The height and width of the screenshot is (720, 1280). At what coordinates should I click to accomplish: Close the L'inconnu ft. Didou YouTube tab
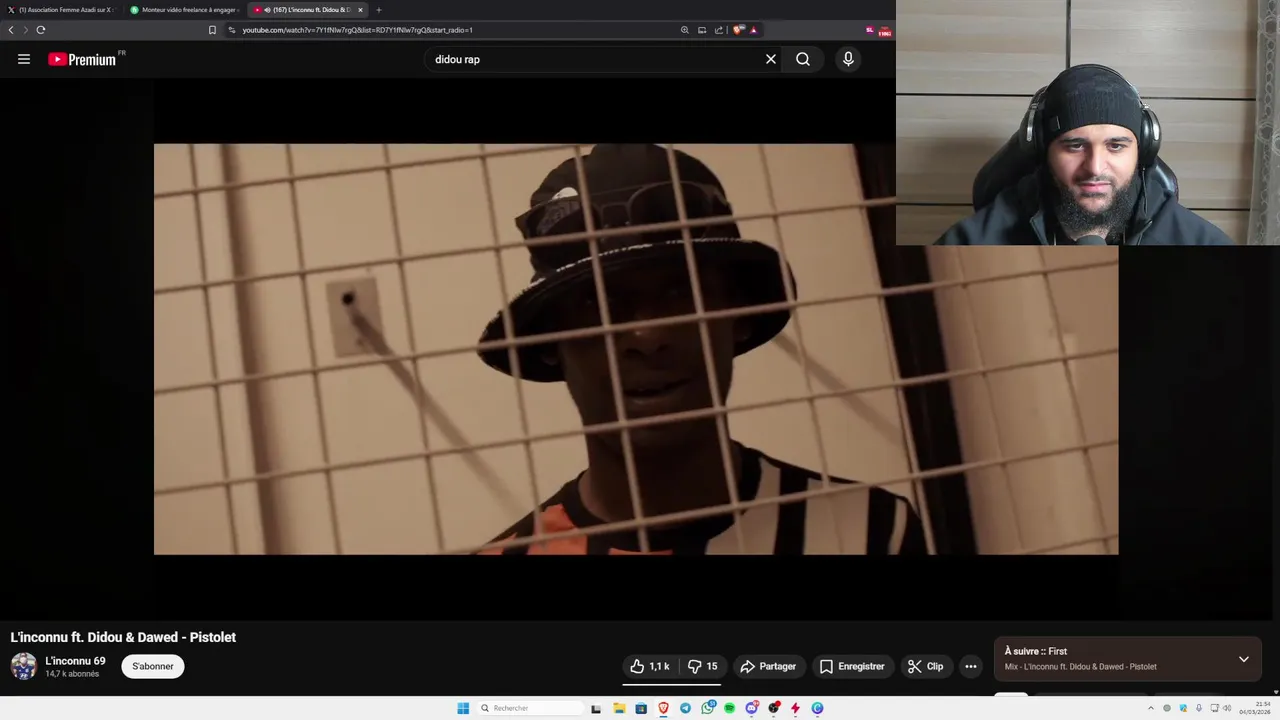[x=361, y=10]
